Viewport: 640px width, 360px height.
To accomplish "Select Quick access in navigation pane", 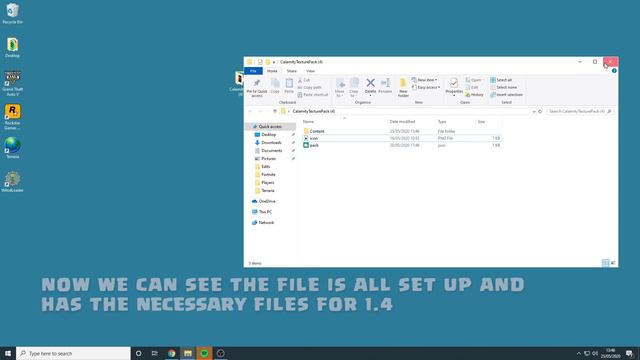I will [x=270, y=127].
